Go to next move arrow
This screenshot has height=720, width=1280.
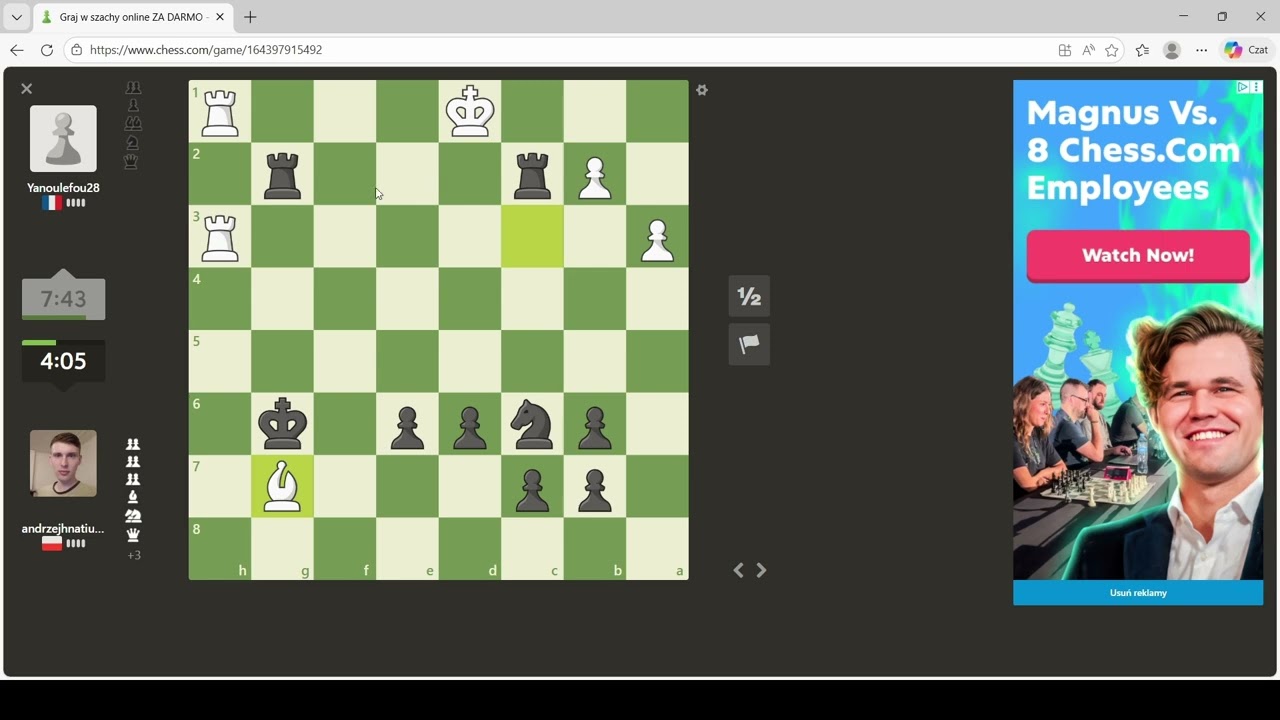761,570
